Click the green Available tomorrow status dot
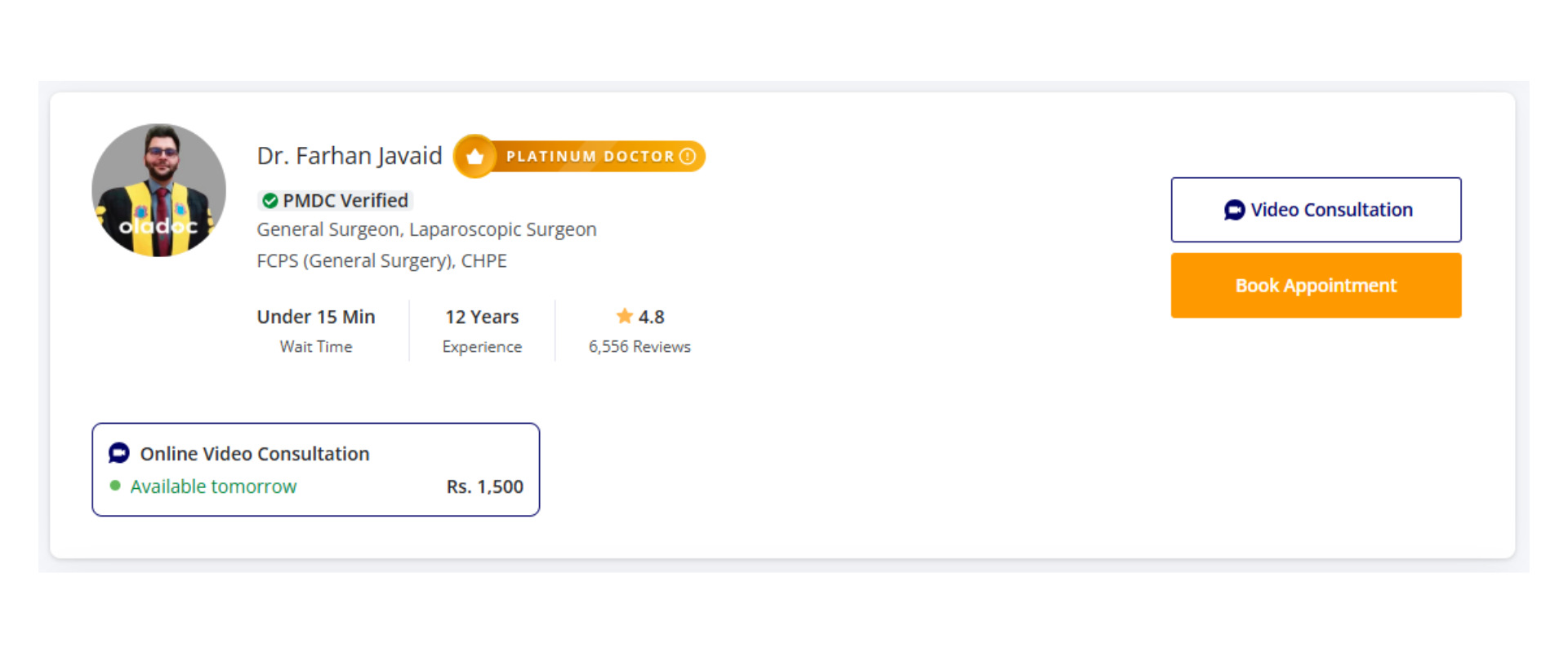 pyautogui.click(x=115, y=486)
